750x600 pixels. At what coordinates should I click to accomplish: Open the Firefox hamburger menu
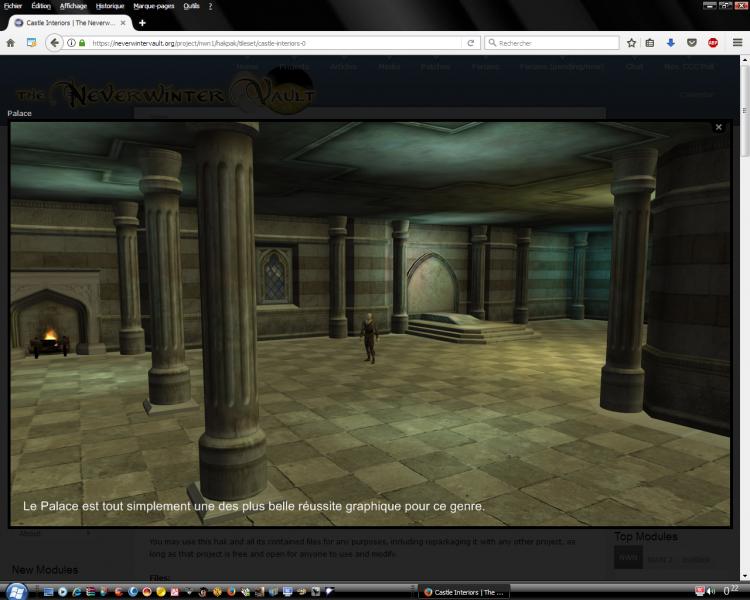point(738,43)
